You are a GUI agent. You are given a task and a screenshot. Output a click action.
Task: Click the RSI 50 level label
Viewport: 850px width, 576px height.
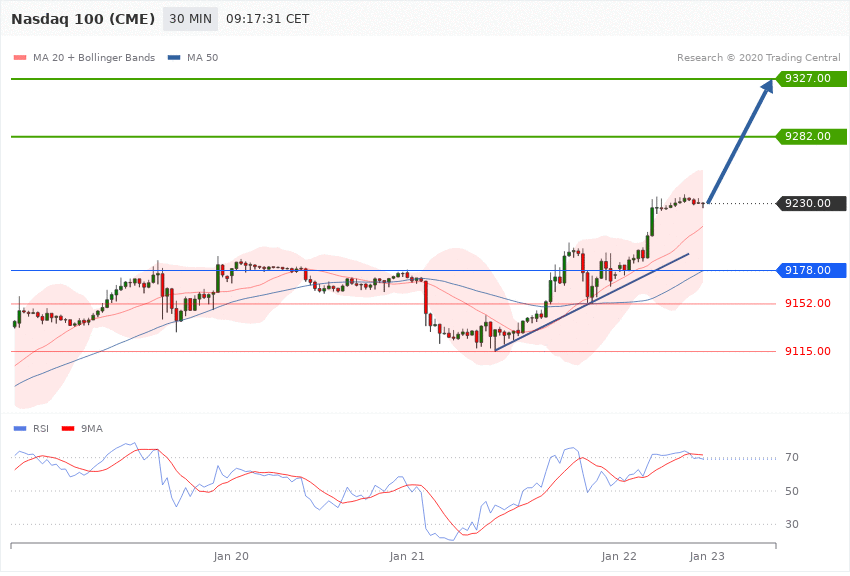point(791,491)
